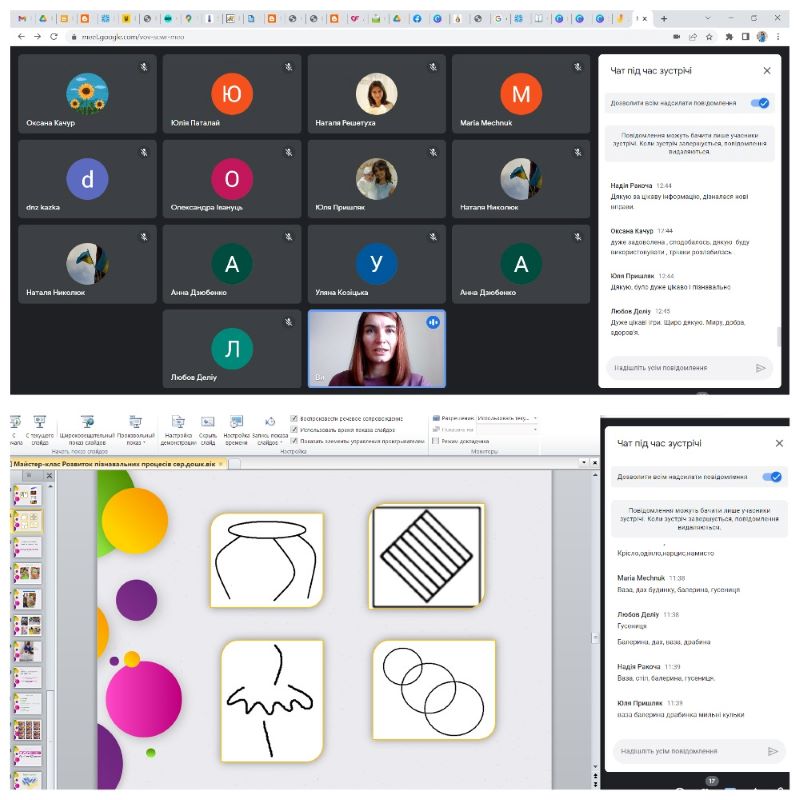
Task: Switch to the Gmail browser tab
Action: (x=22, y=18)
